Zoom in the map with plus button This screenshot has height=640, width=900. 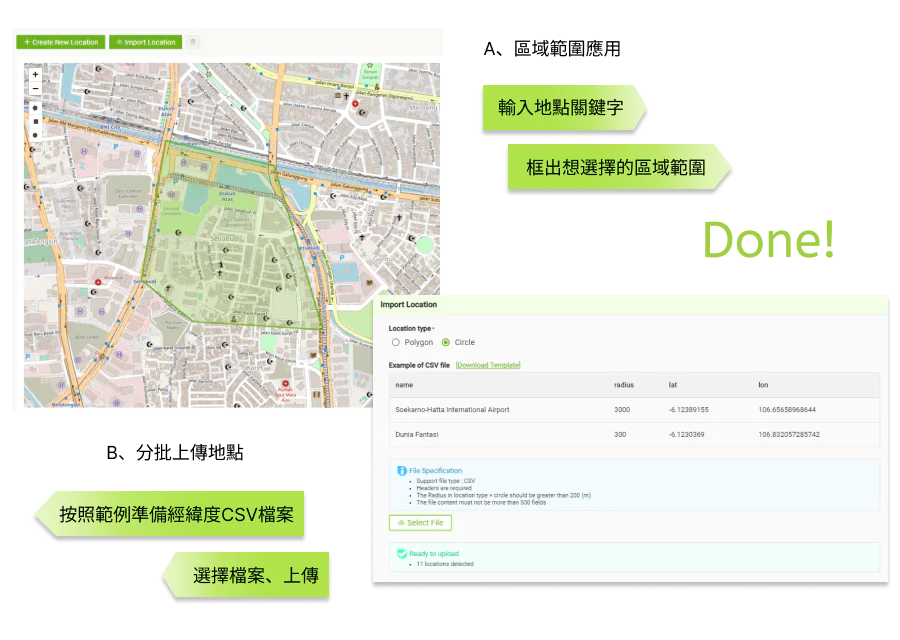(36, 75)
